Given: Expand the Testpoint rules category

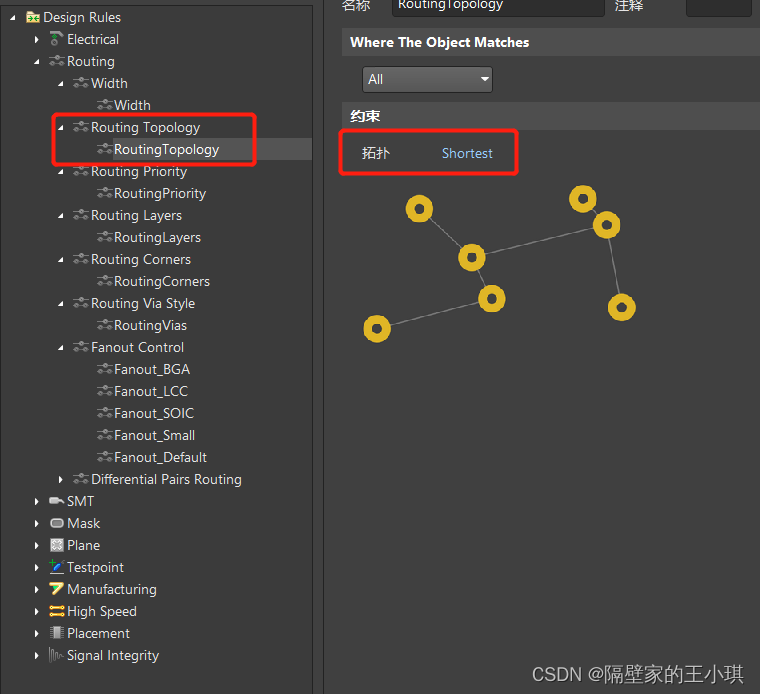Looking at the screenshot, I should click(36, 568).
